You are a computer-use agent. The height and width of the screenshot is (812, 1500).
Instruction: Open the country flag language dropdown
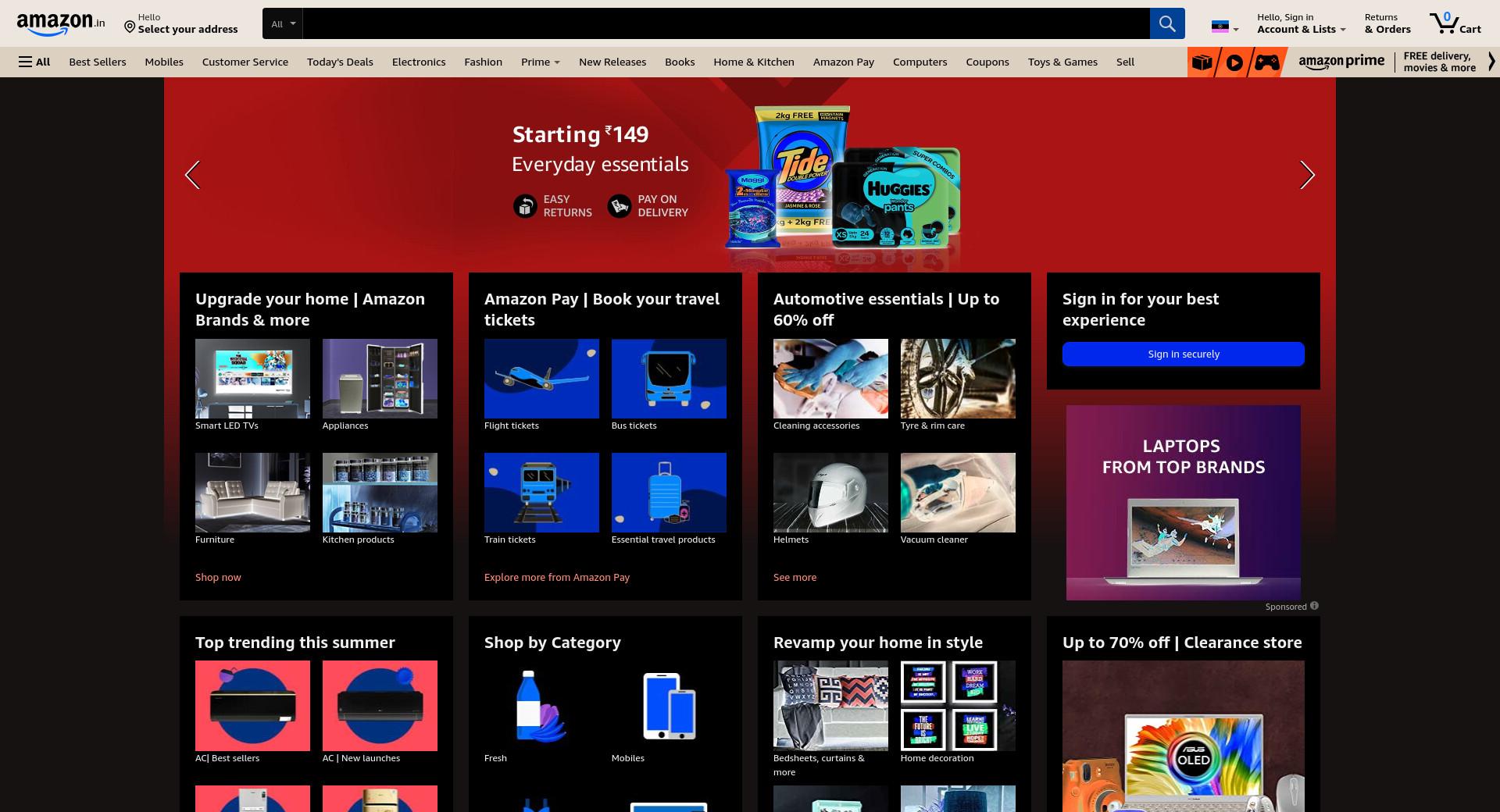click(x=1224, y=27)
